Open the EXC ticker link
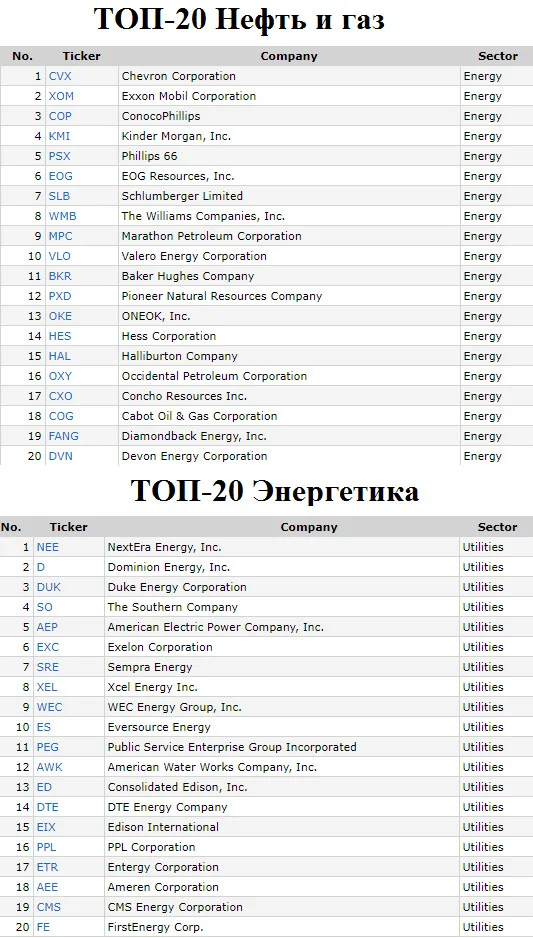This screenshot has height=938, width=533. pos(48,647)
